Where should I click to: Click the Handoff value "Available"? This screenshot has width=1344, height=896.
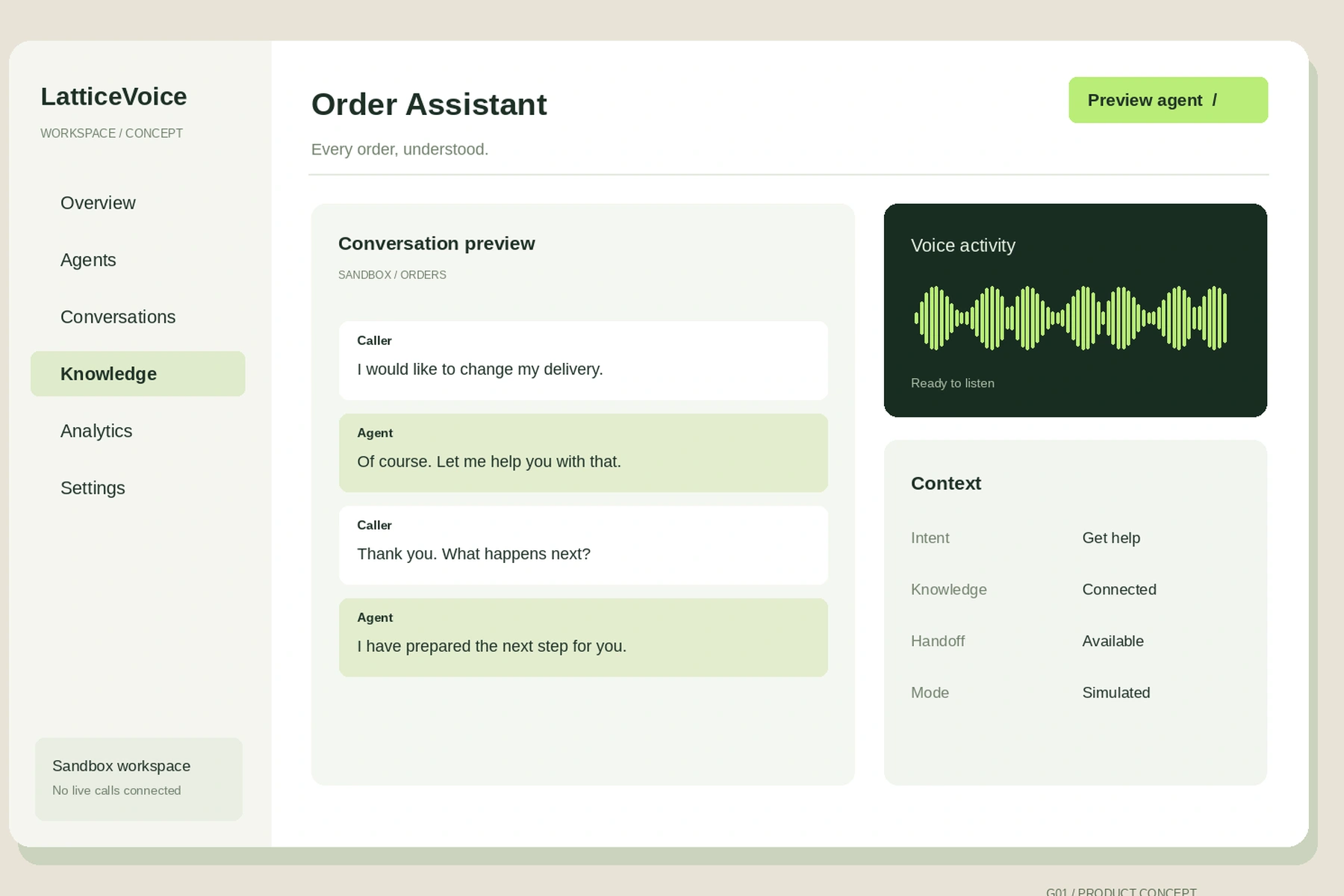(x=1113, y=641)
